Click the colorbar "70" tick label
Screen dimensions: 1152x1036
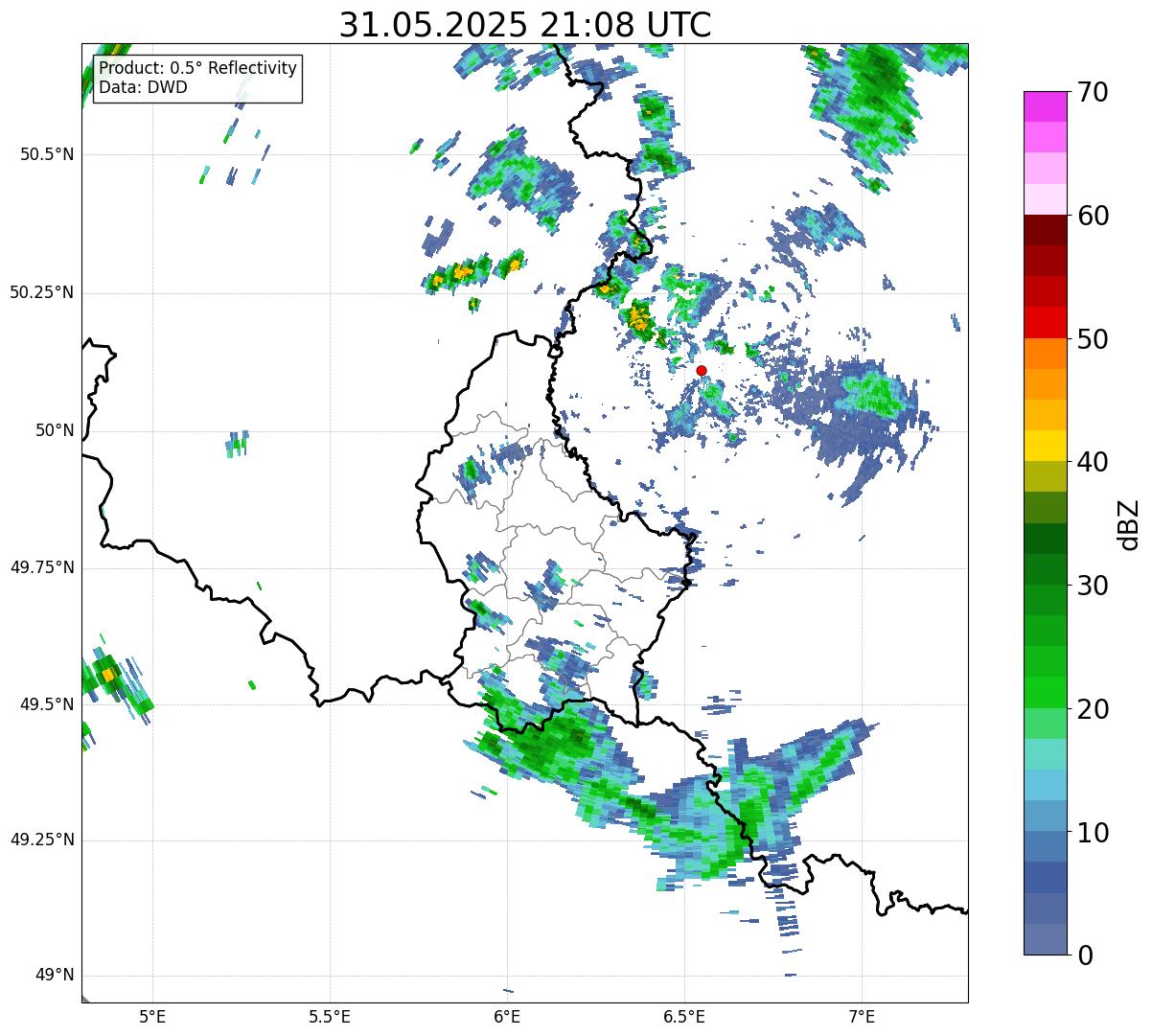1093,92
